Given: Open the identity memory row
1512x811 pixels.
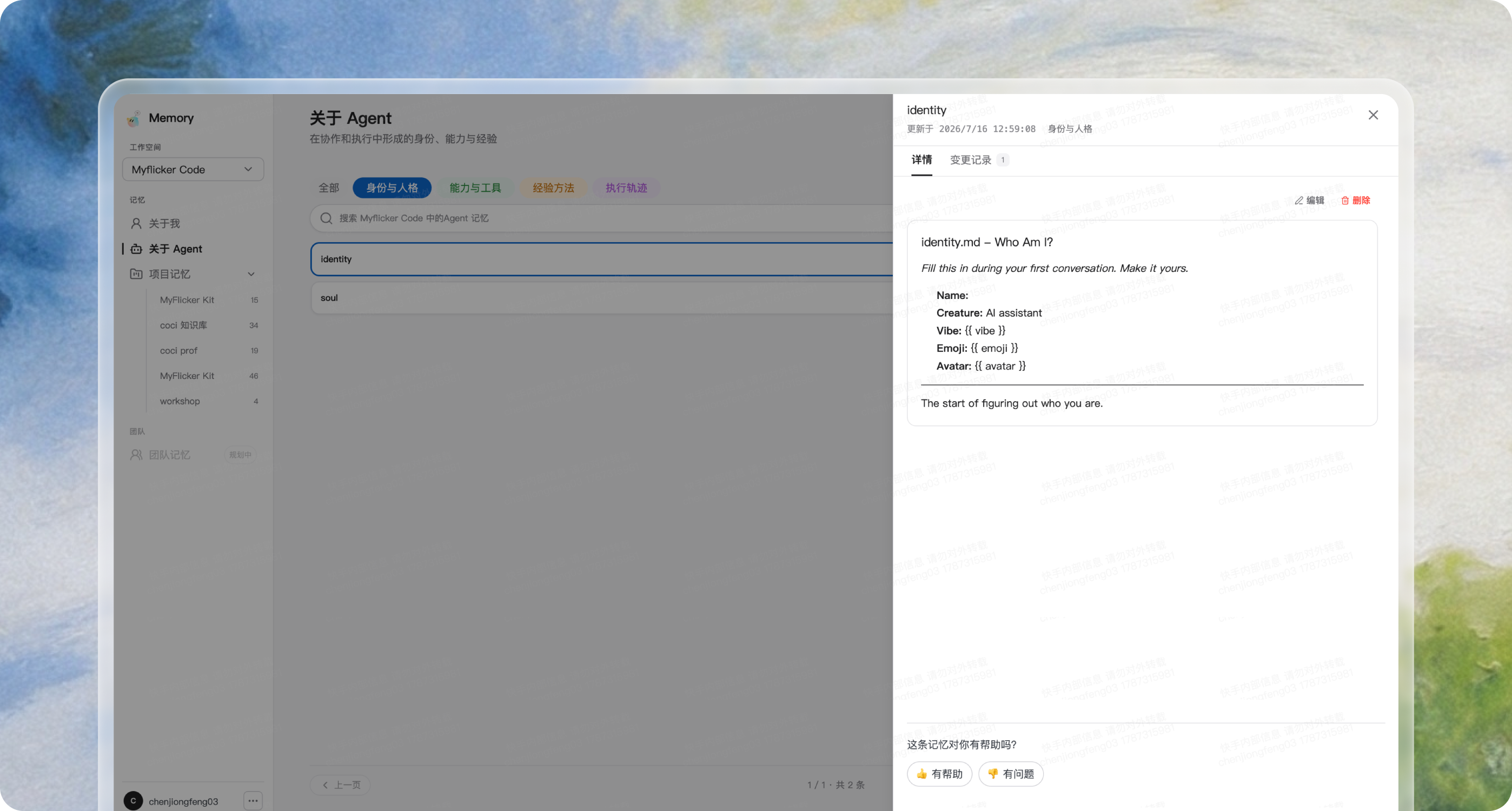Looking at the screenshot, I should tap(602, 259).
